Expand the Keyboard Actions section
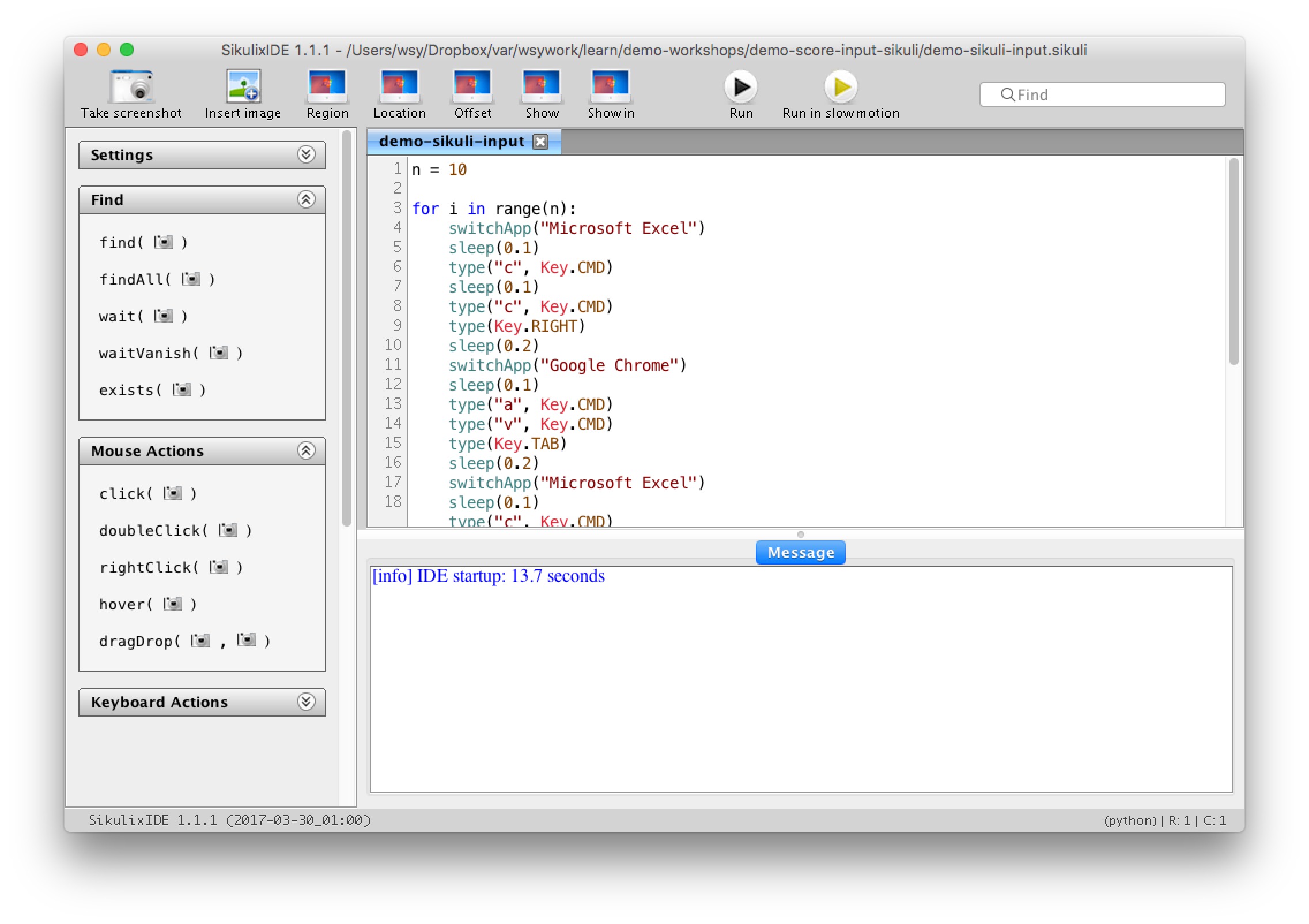This screenshot has height=924, width=1309. [306, 702]
